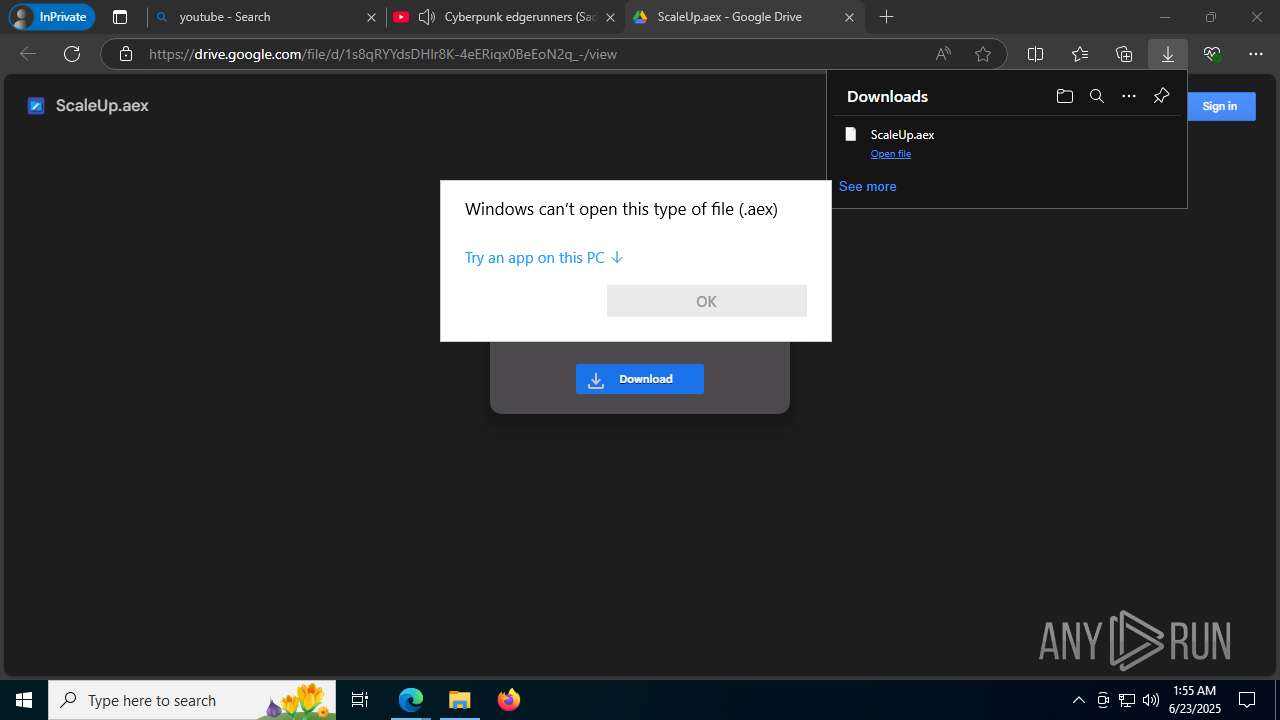Open the notification center icon
The width and height of the screenshot is (1280, 720).
pyautogui.click(x=1247, y=700)
